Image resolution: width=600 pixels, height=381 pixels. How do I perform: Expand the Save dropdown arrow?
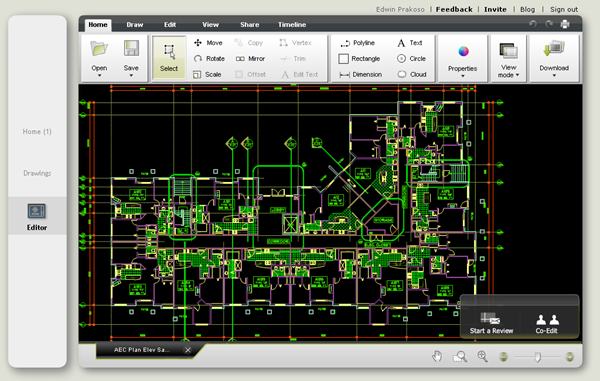131,76
